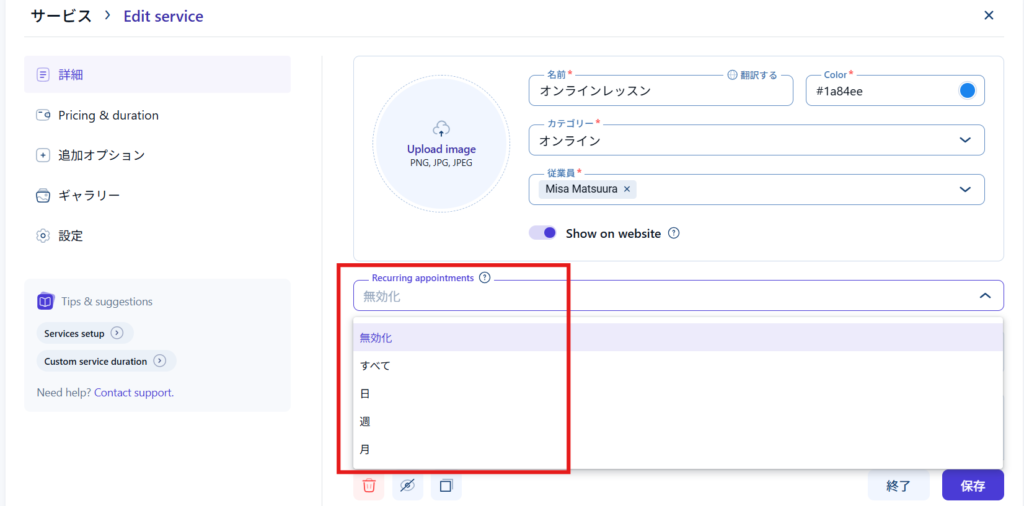Image resolution: width=1024 pixels, height=506 pixels.
Task: Expand the カテゴリー dropdown
Action: [965, 140]
